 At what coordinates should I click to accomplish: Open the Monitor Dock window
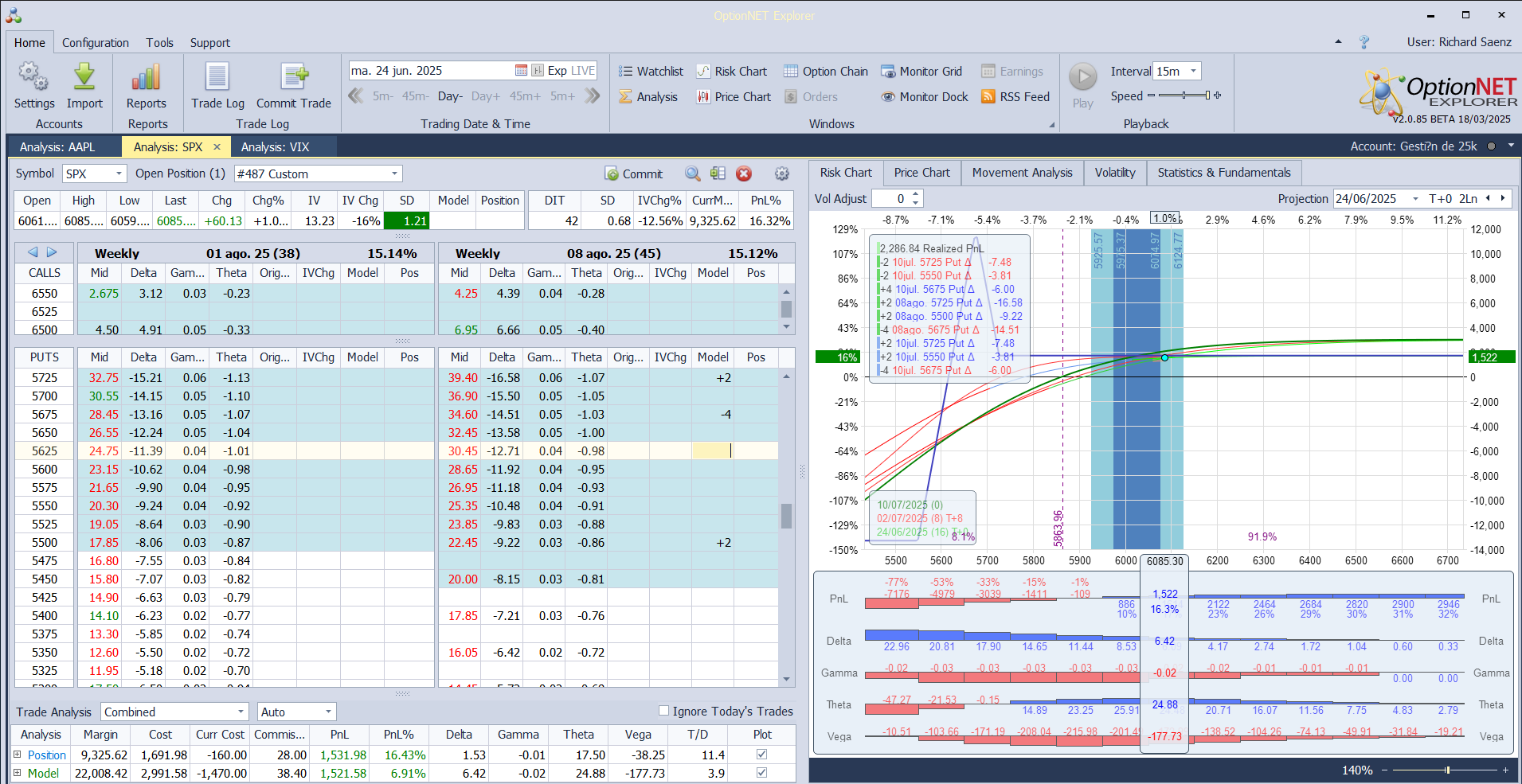[925, 97]
